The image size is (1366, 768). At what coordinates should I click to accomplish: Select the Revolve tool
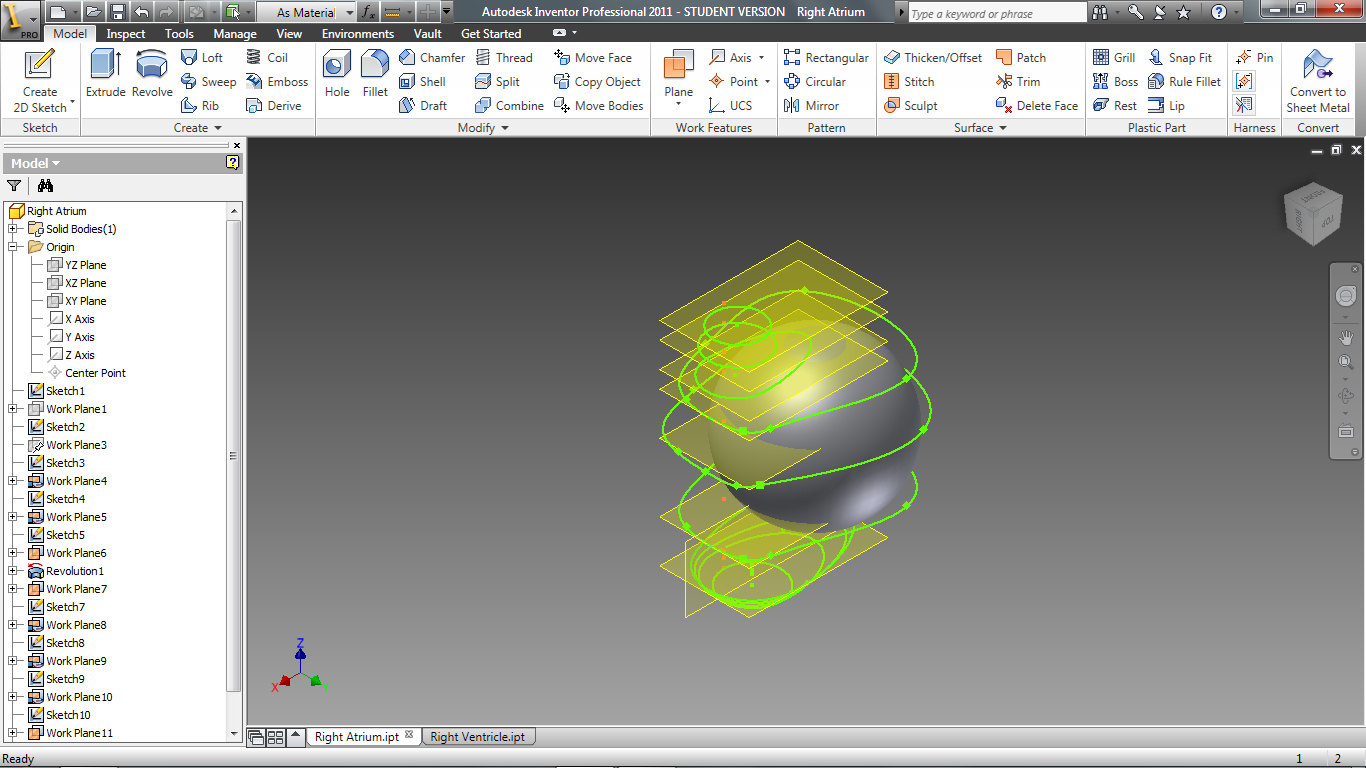(x=152, y=75)
